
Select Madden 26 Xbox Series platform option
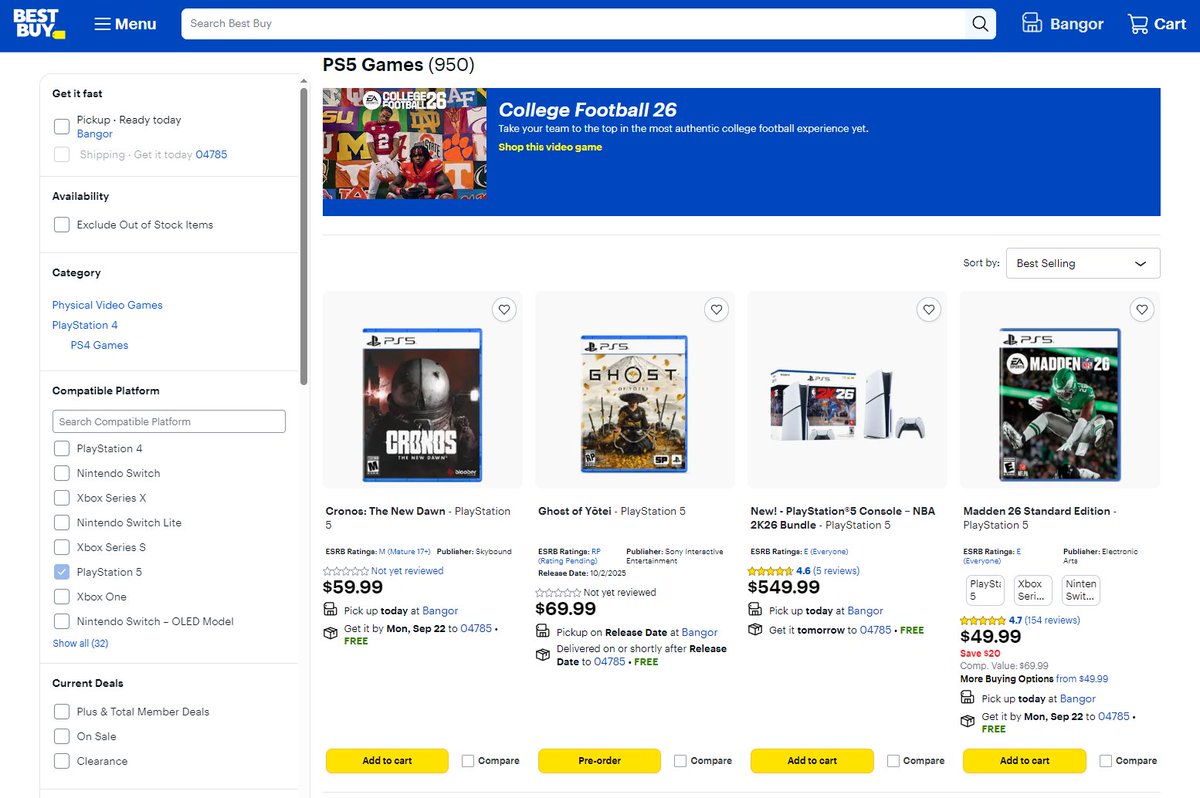[x=1033, y=590]
